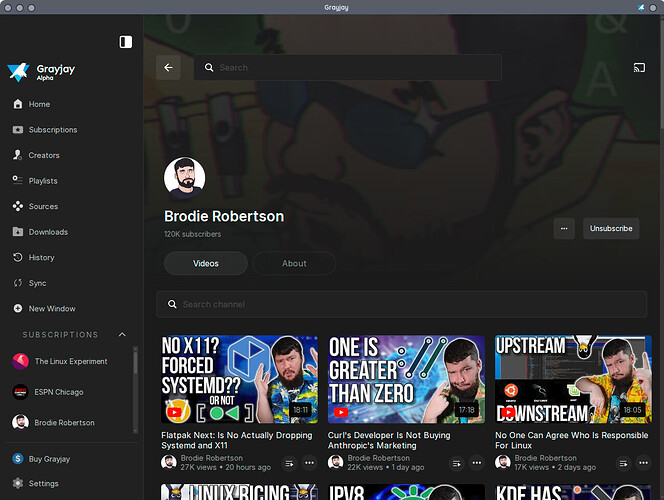Open the Curl's Developer video thumbnail
Screen dimensions: 664x500
[406, 379]
